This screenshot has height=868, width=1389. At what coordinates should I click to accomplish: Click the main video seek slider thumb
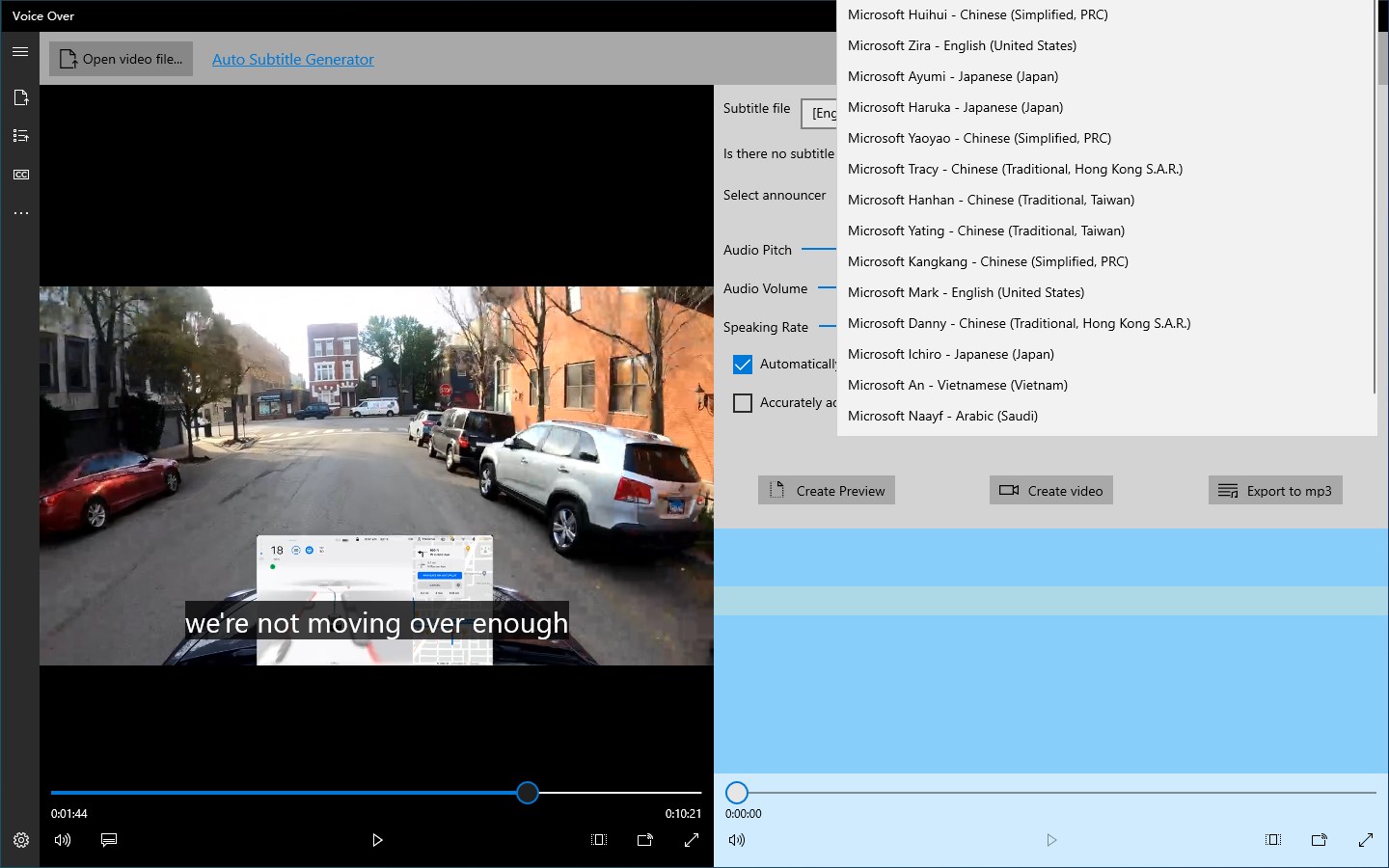[x=528, y=793]
